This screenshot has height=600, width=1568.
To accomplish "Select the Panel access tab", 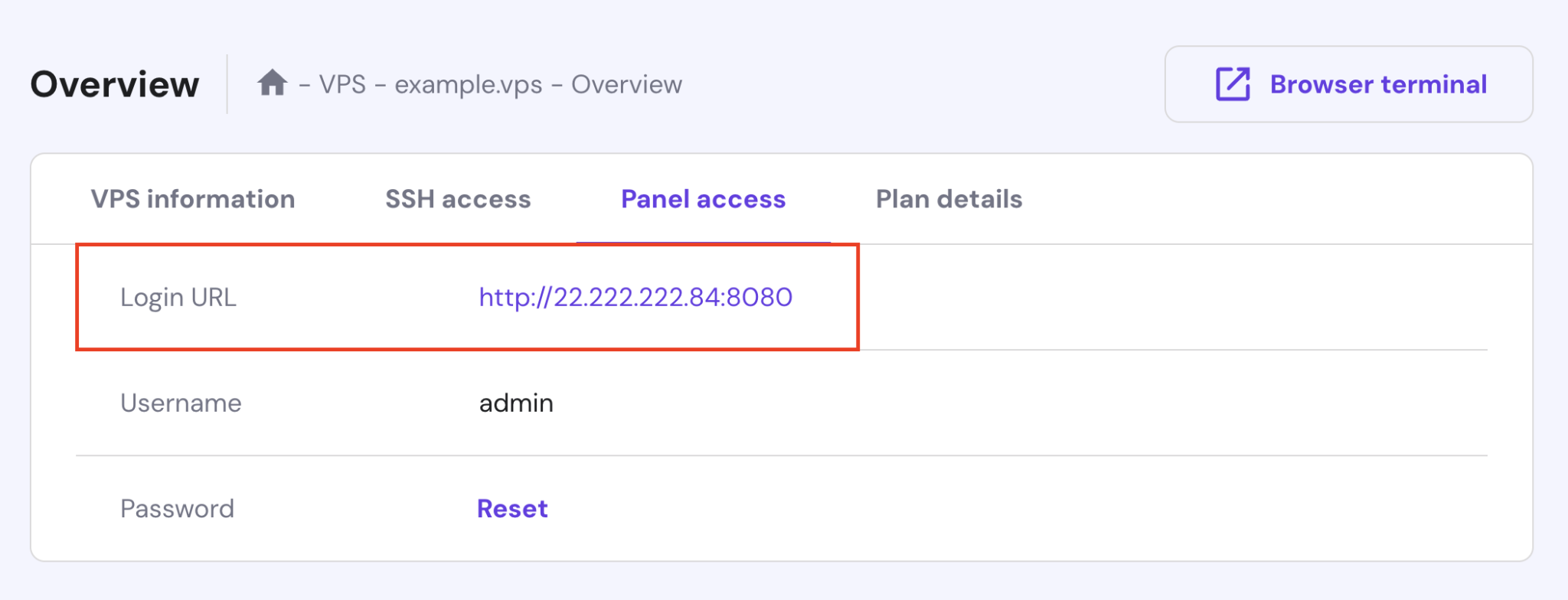I will pyautogui.click(x=703, y=199).
